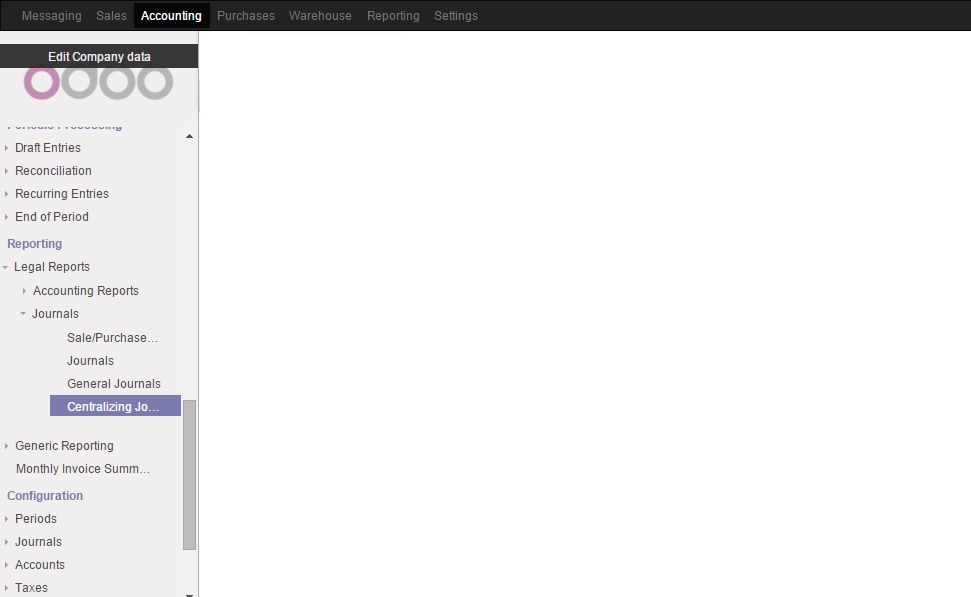
Task: Click the sidebar scrollbar up arrow
Action: pyautogui.click(x=189, y=135)
